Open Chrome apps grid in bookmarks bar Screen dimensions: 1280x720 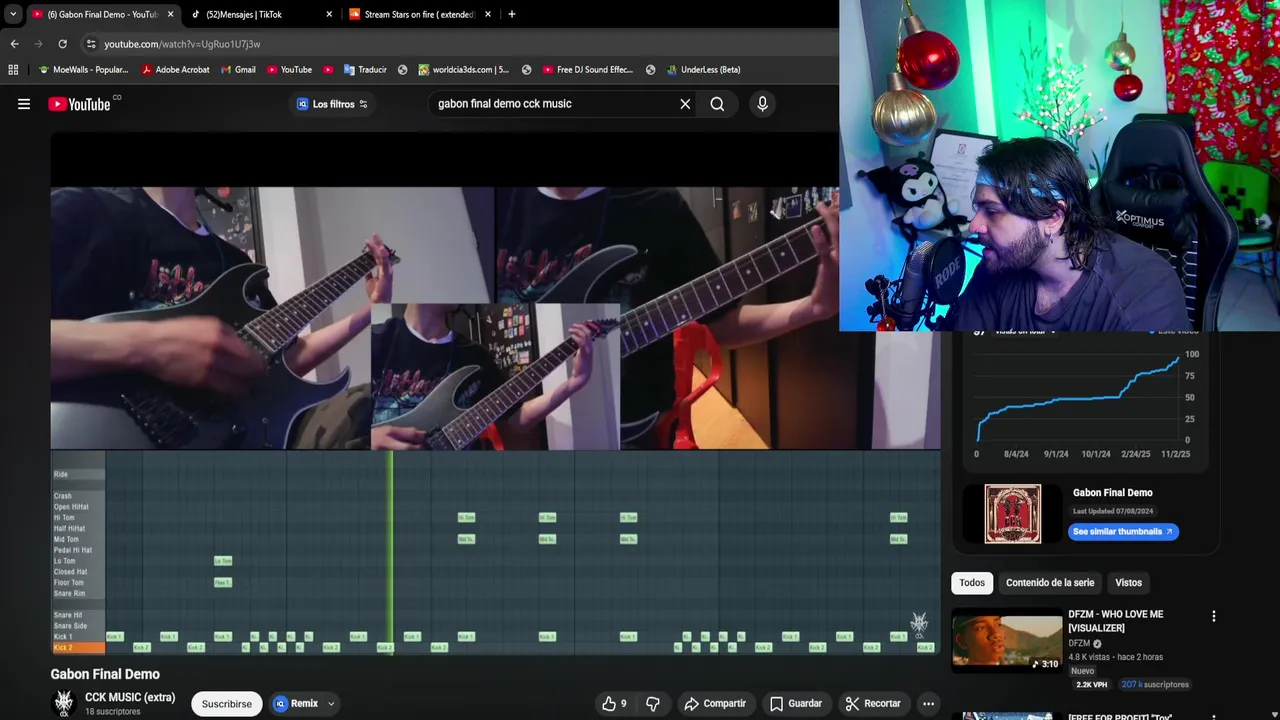(13, 70)
